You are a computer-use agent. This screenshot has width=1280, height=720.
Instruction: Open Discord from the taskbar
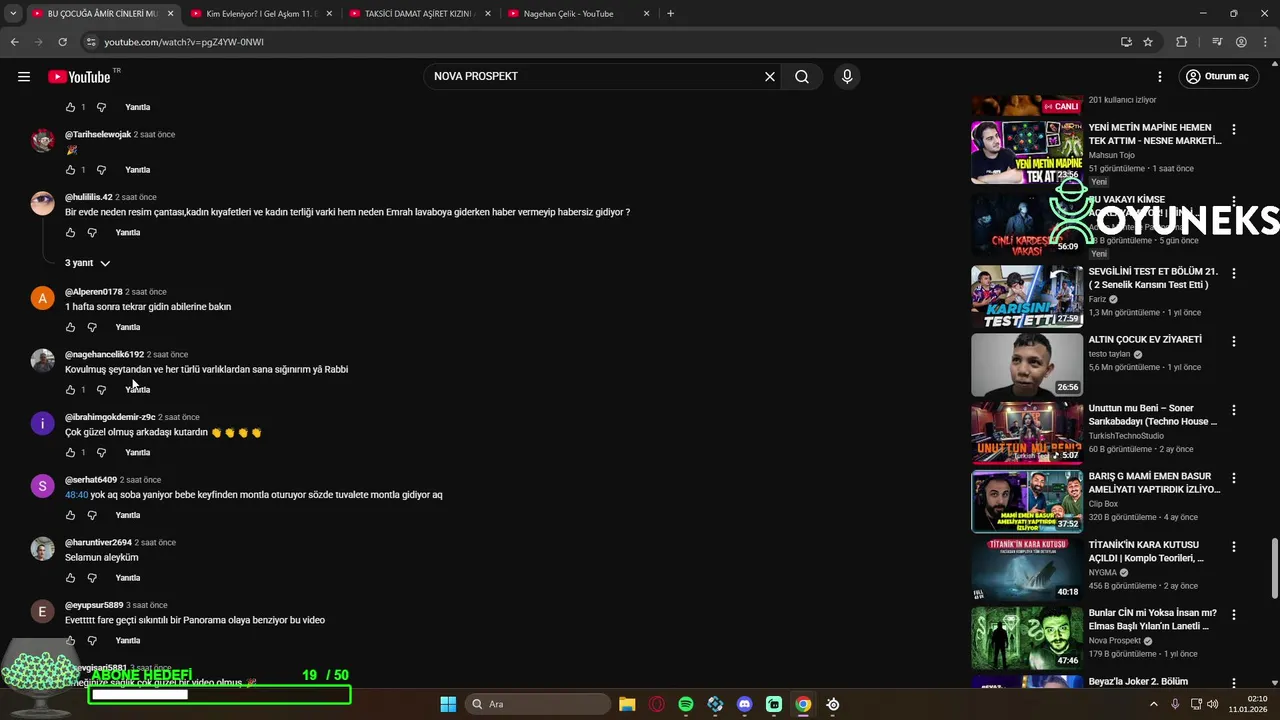point(744,704)
